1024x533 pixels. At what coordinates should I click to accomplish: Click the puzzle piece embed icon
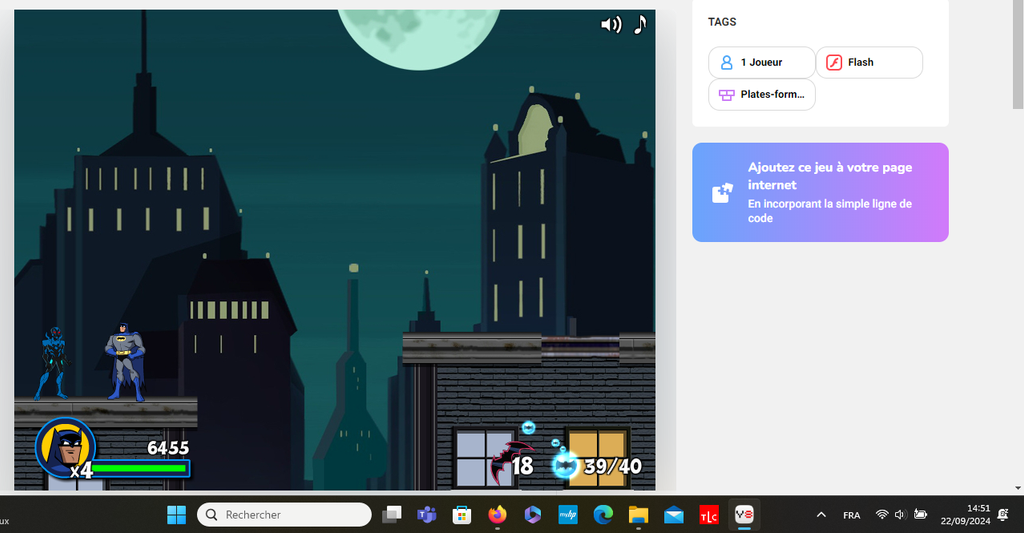722,193
